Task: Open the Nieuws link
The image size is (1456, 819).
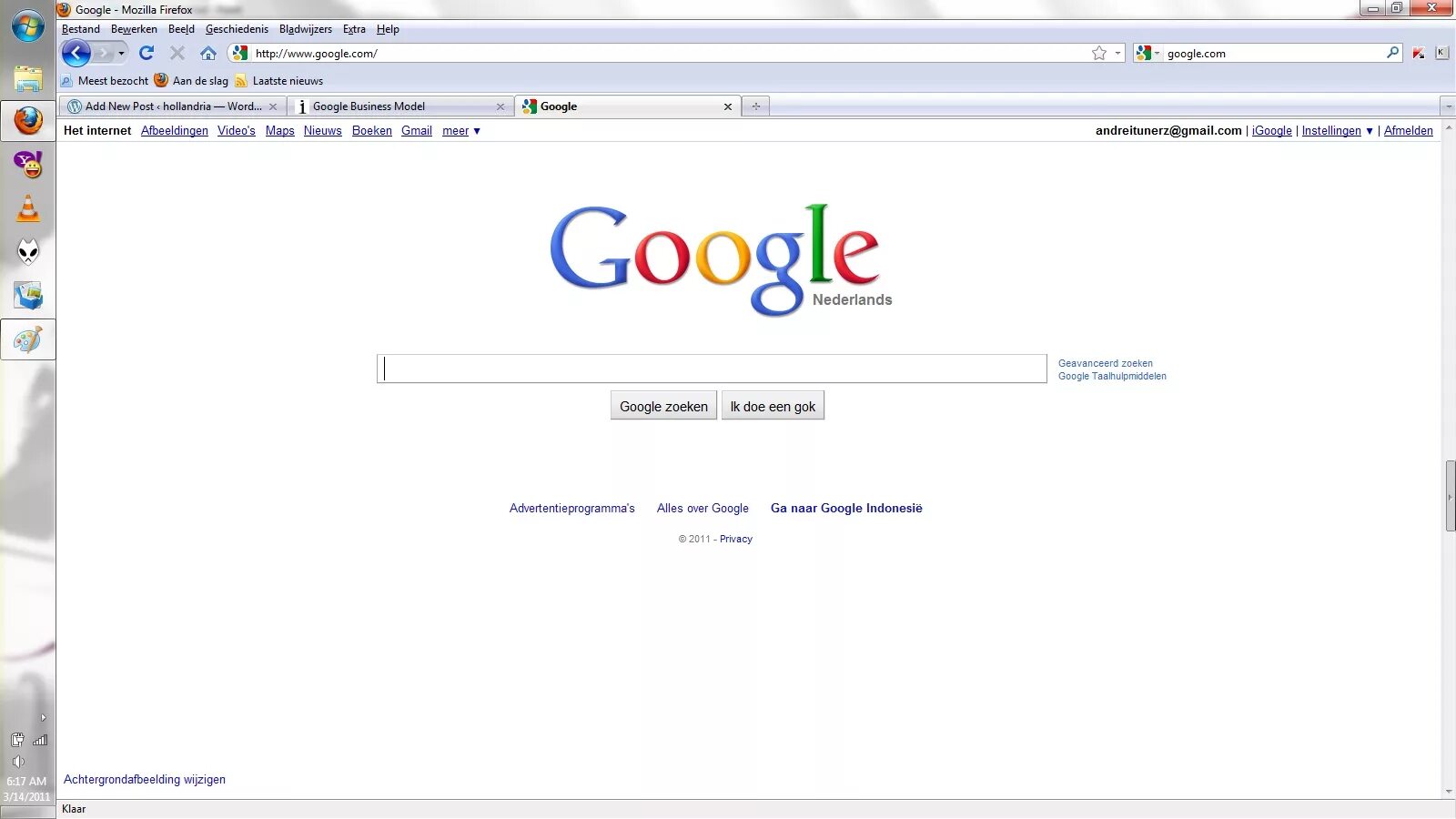Action: tap(323, 131)
